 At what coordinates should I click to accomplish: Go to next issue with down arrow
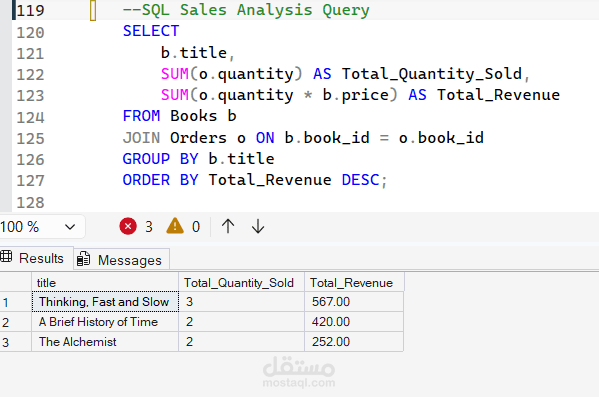[258, 226]
